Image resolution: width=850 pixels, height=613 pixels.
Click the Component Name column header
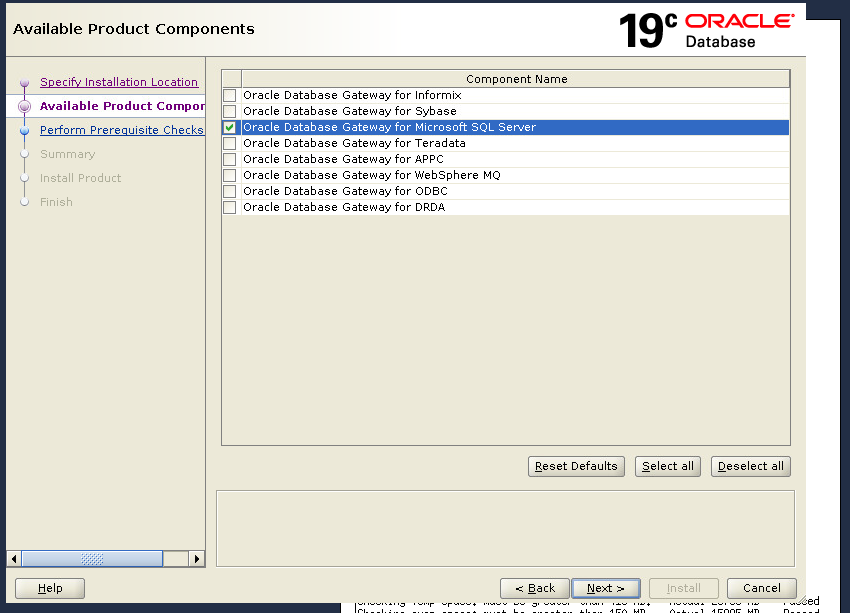click(516, 79)
